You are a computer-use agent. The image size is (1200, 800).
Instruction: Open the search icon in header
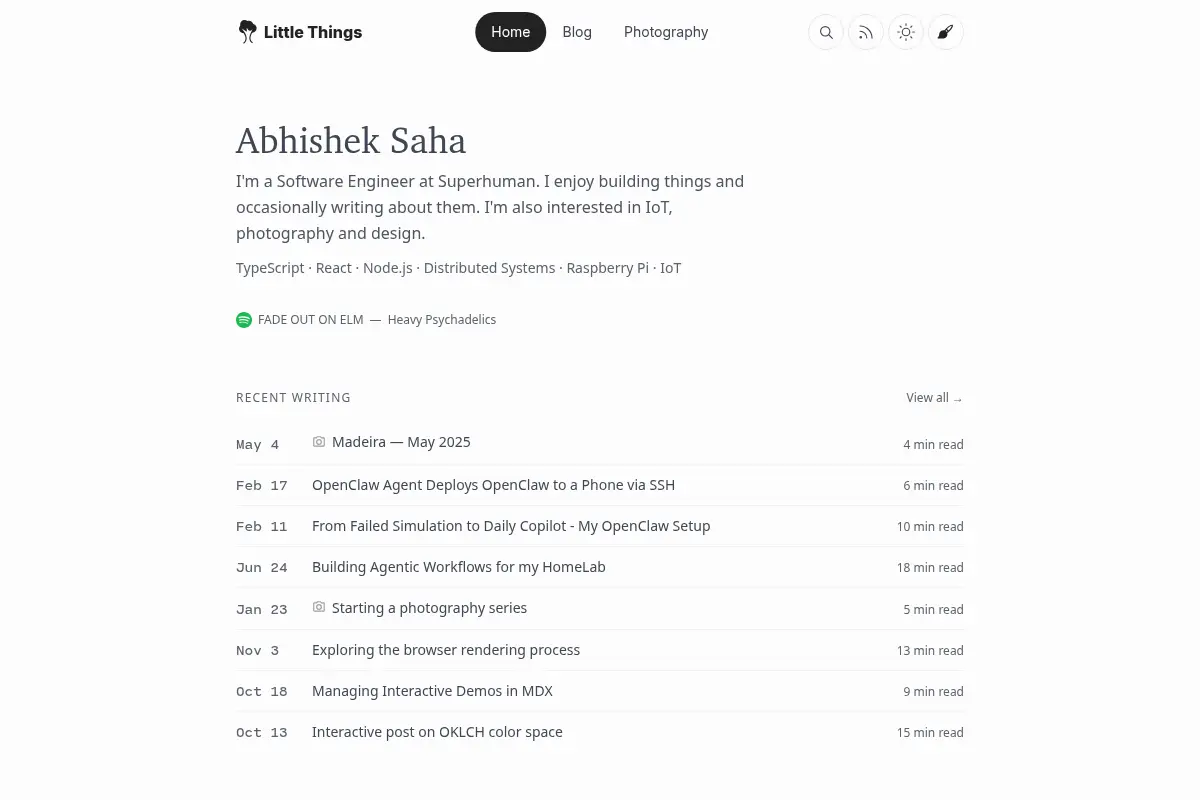[x=826, y=32]
